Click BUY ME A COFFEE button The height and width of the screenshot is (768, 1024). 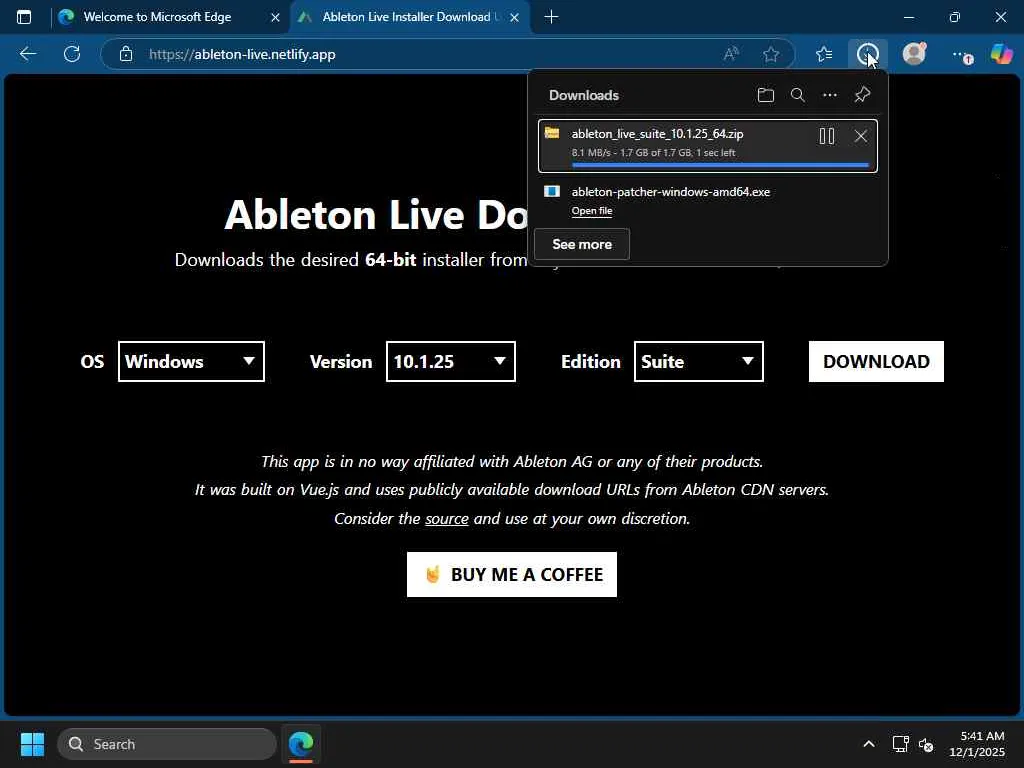[512, 575]
